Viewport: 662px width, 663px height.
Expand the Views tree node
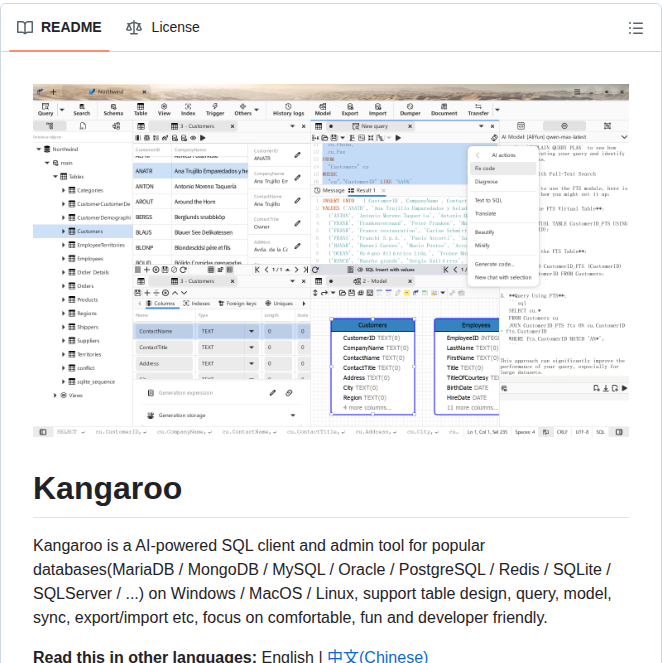coord(55,395)
